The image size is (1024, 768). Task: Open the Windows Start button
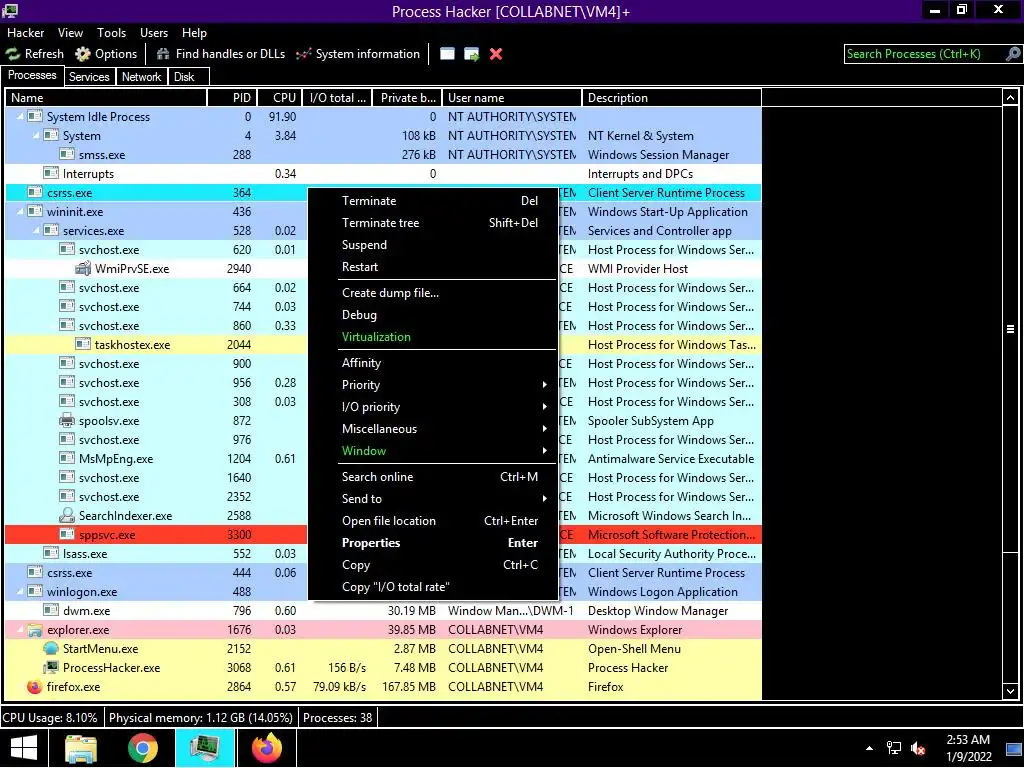point(24,748)
